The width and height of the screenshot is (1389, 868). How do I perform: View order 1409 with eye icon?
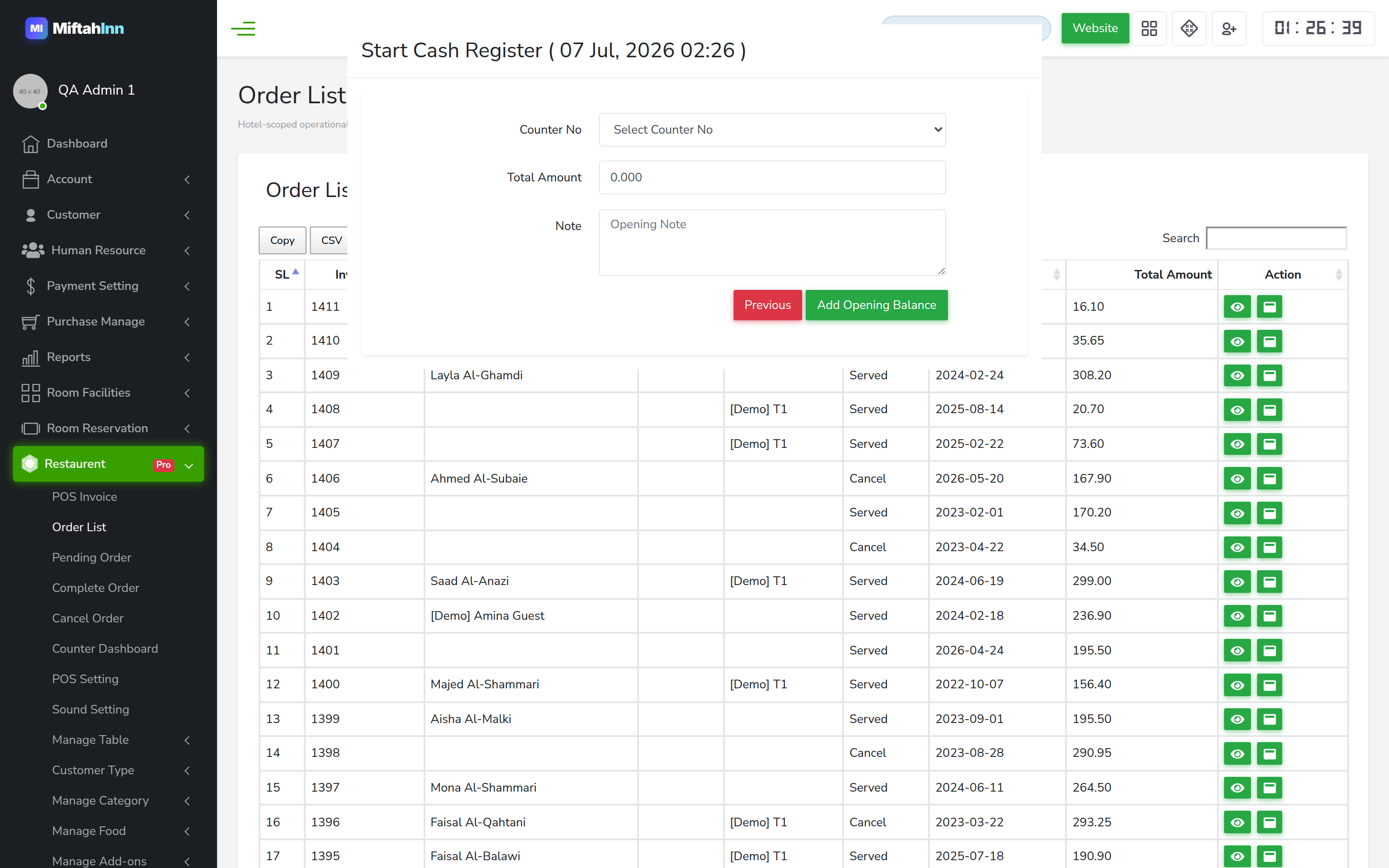pyautogui.click(x=1237, y=375)
